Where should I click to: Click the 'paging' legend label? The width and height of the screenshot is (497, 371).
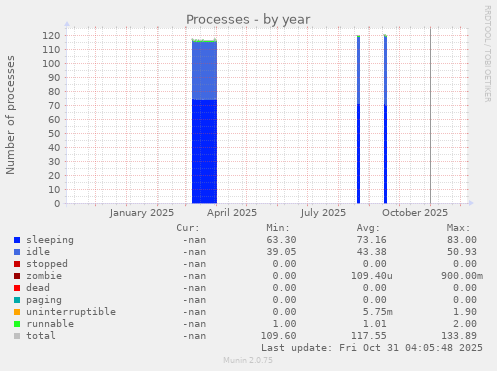(44, 300)
